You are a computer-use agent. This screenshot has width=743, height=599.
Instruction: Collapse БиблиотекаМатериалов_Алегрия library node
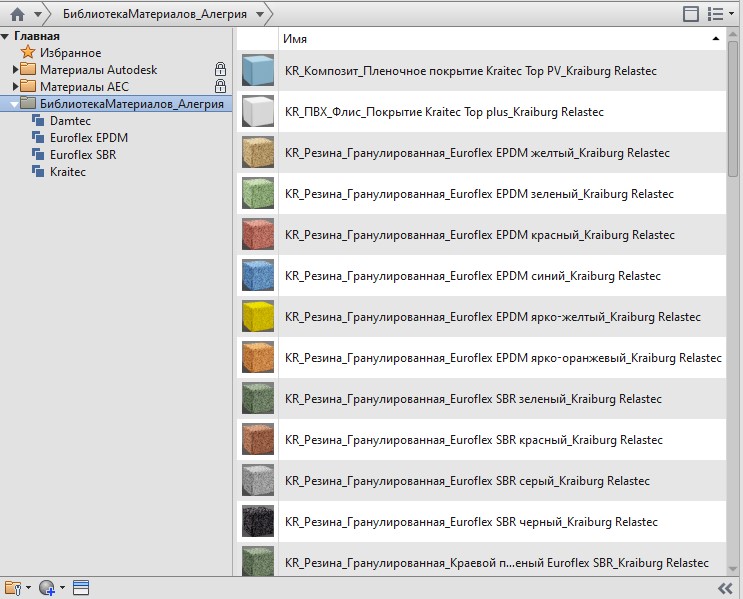click(x=15, y=104)
